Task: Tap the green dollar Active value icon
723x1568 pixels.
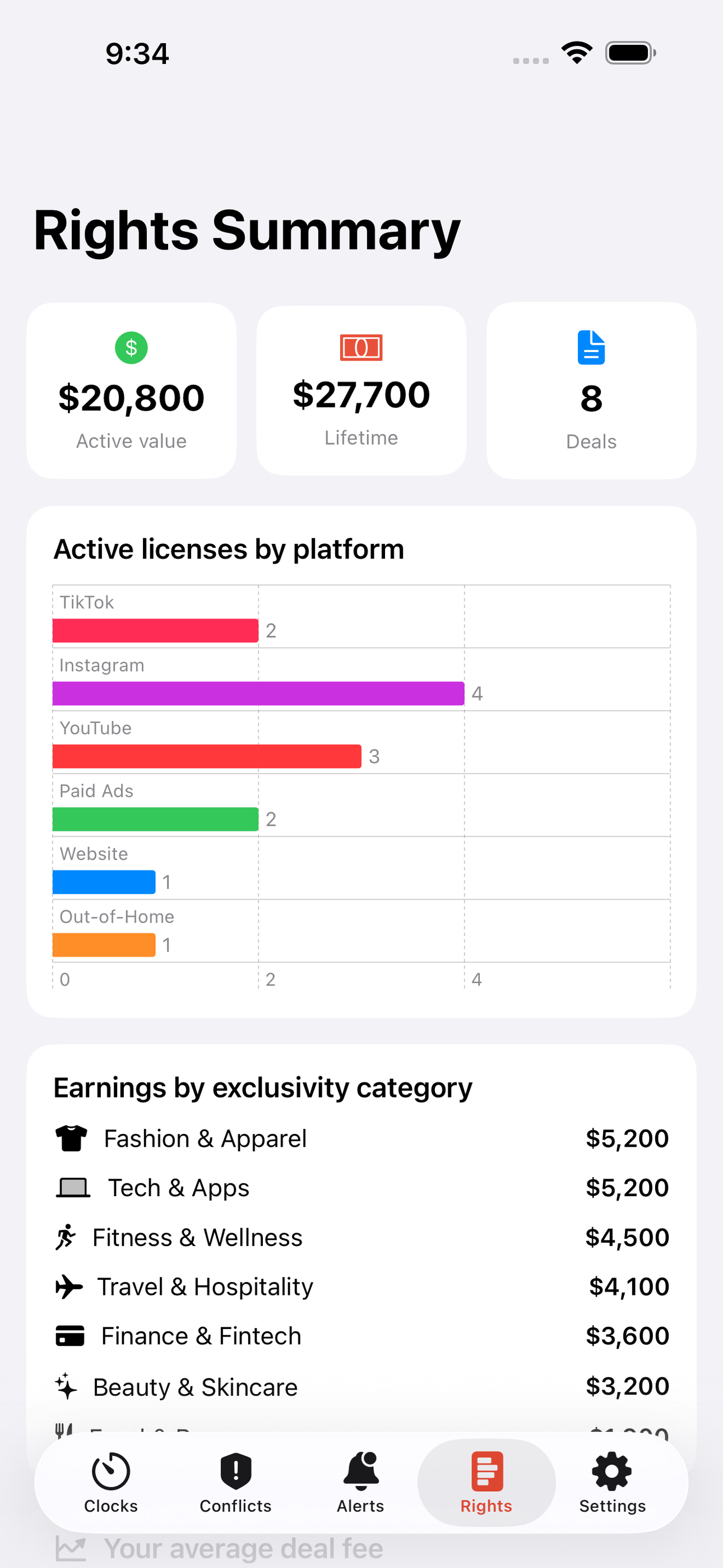Action: point(132,348)
